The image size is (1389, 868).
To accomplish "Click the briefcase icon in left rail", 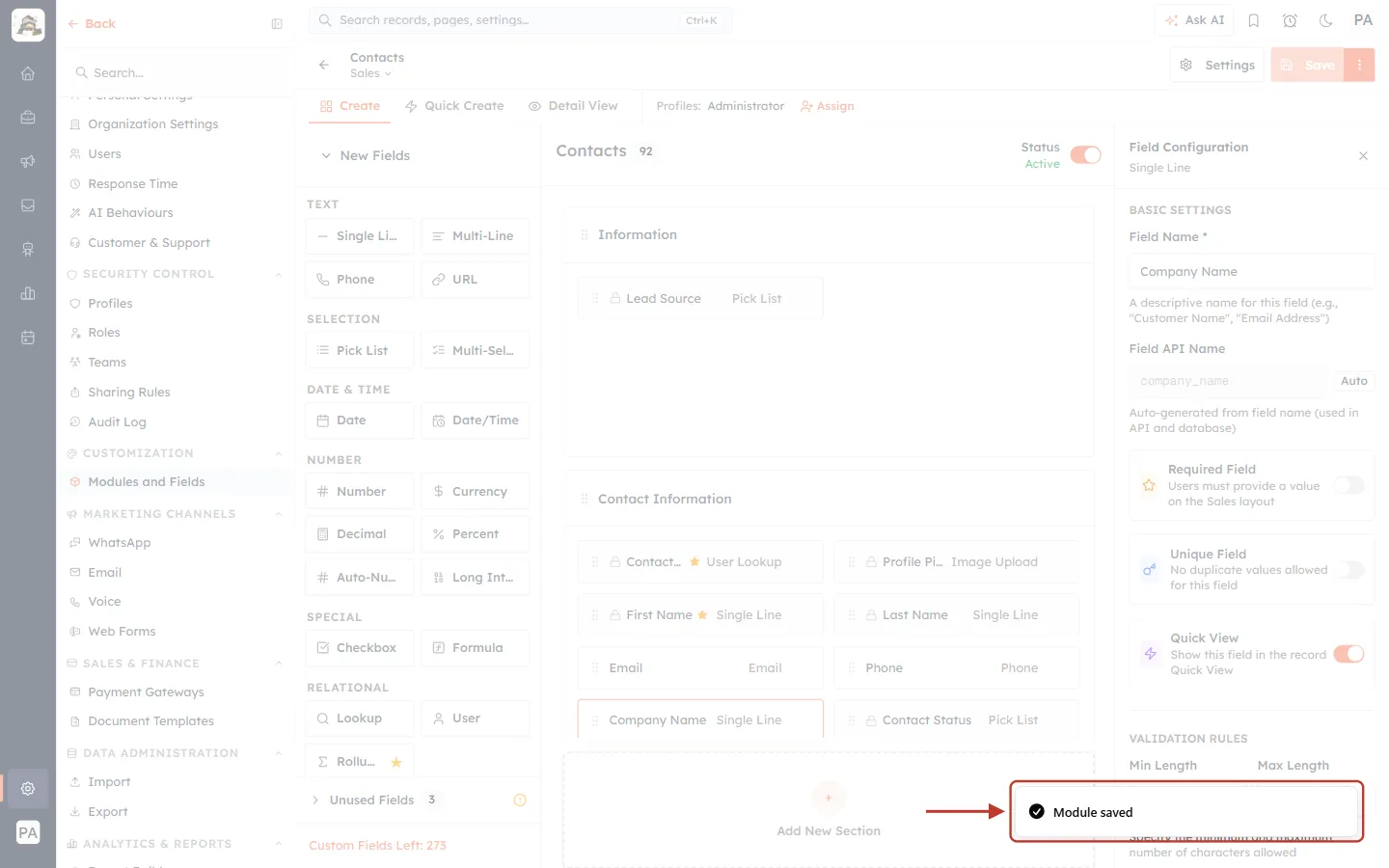I will click(28, 118).
